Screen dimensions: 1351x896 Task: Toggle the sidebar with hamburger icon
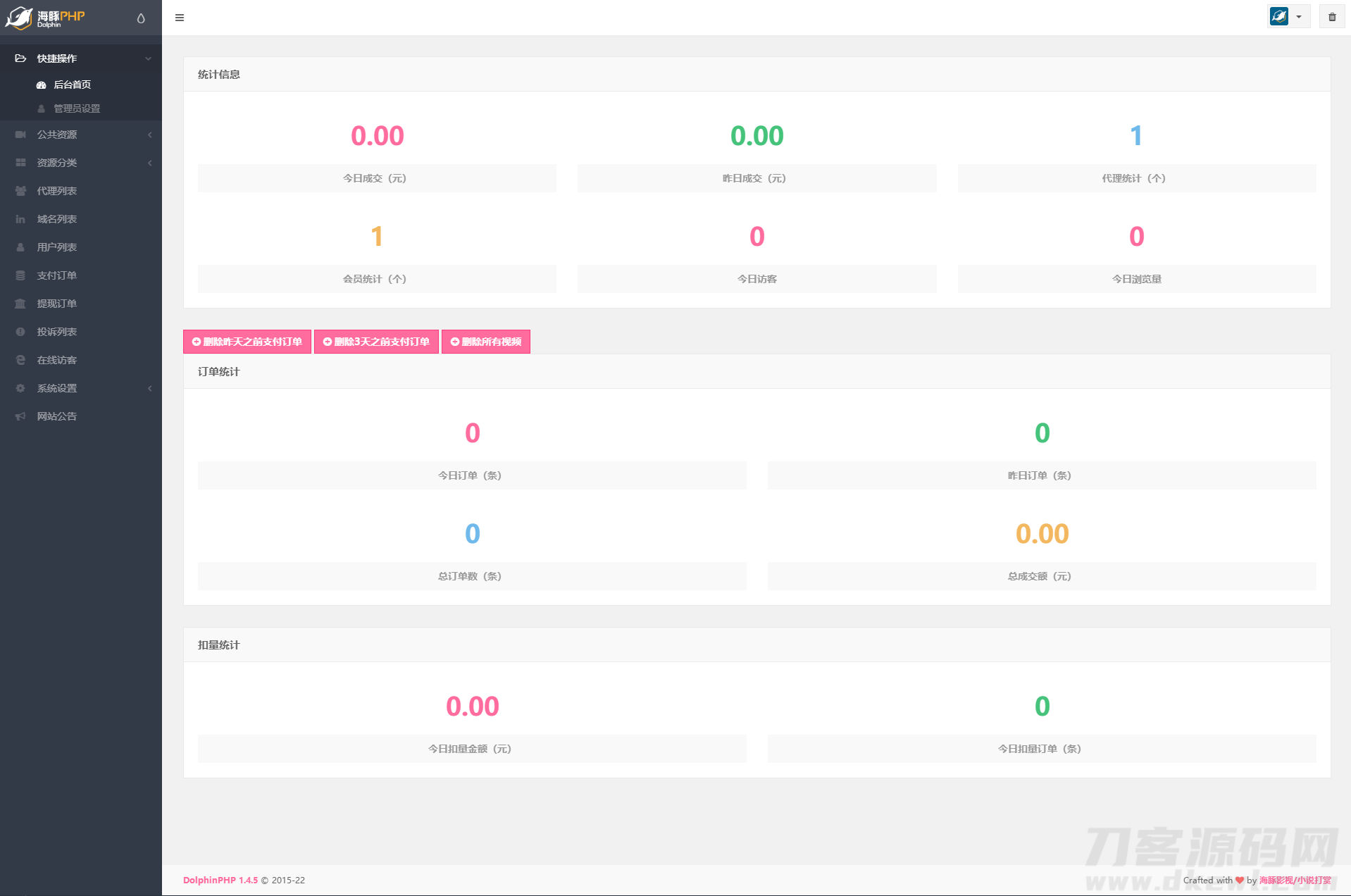pyautogui.click(x=180, y=18)
